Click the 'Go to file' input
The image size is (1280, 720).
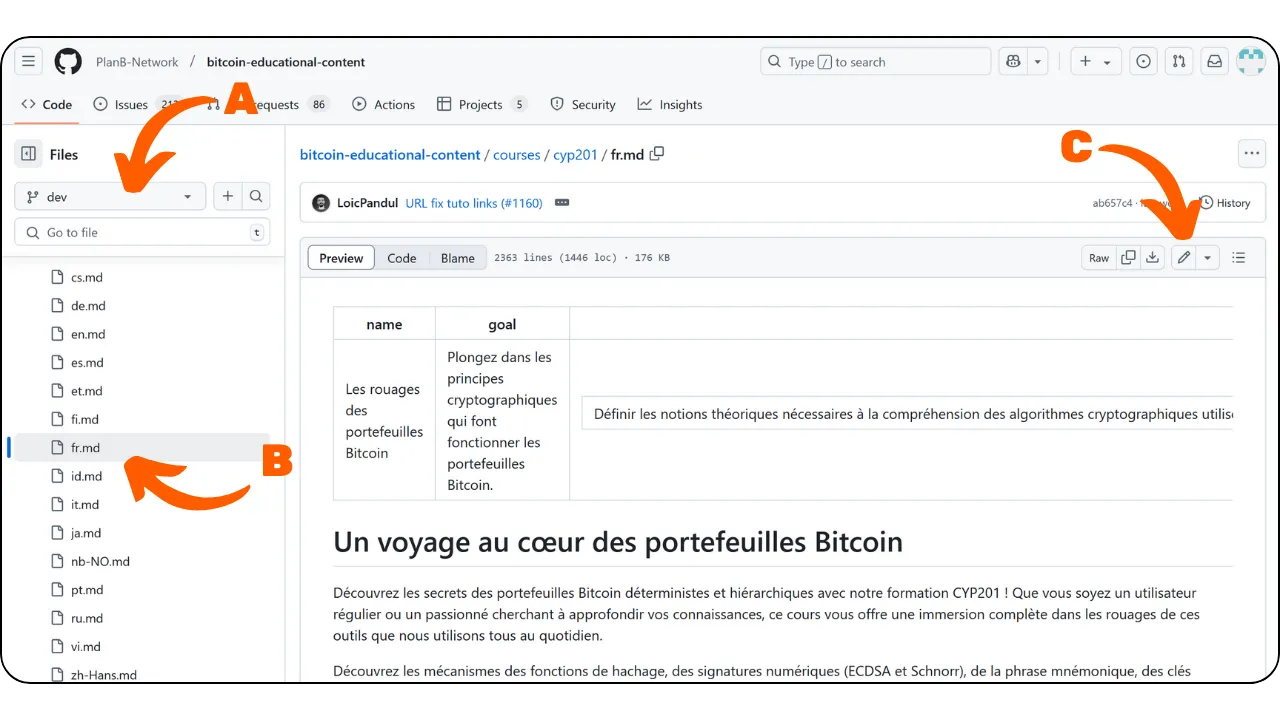(x=143, y=232)
